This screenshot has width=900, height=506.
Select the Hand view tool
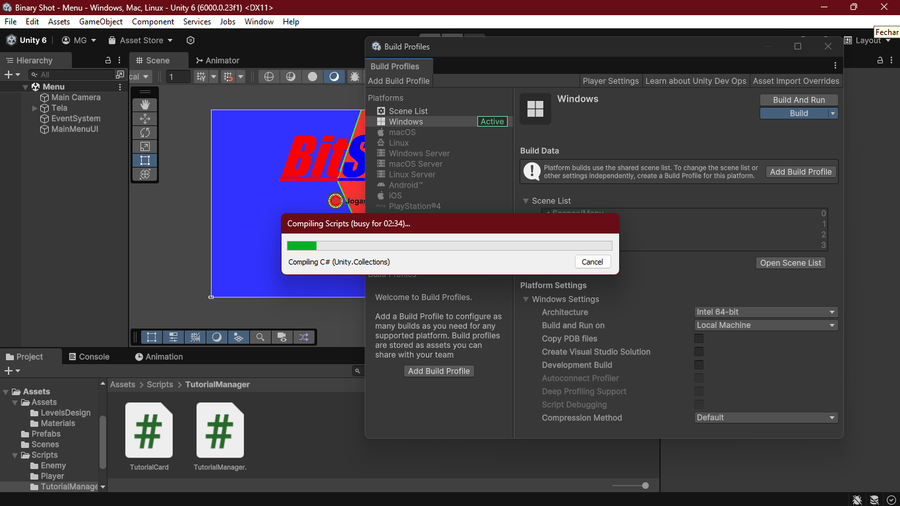coord(145,104)
